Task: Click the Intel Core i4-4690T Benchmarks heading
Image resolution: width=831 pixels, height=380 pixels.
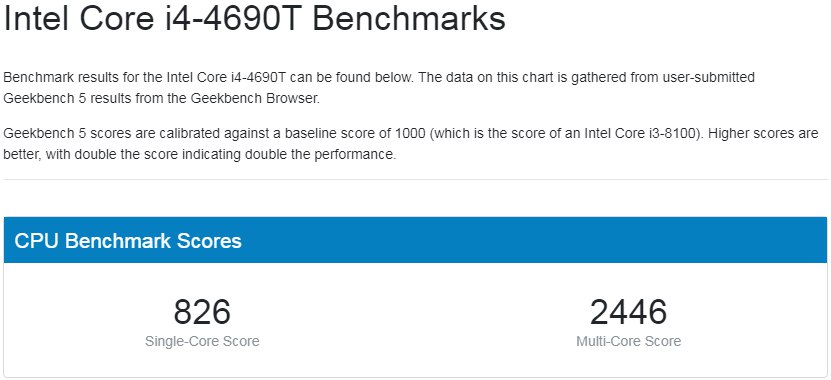Action: pyautogui.click(x=254, y=19)
